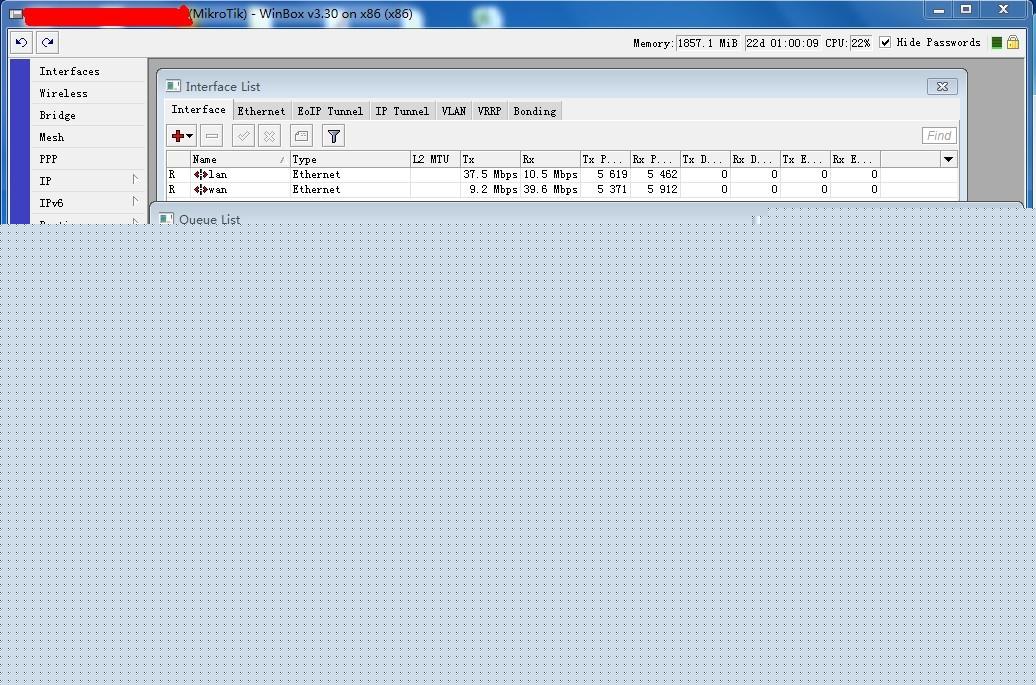Click the Rx P... column header
1036x685 pixels.
(x=655, y=159)
